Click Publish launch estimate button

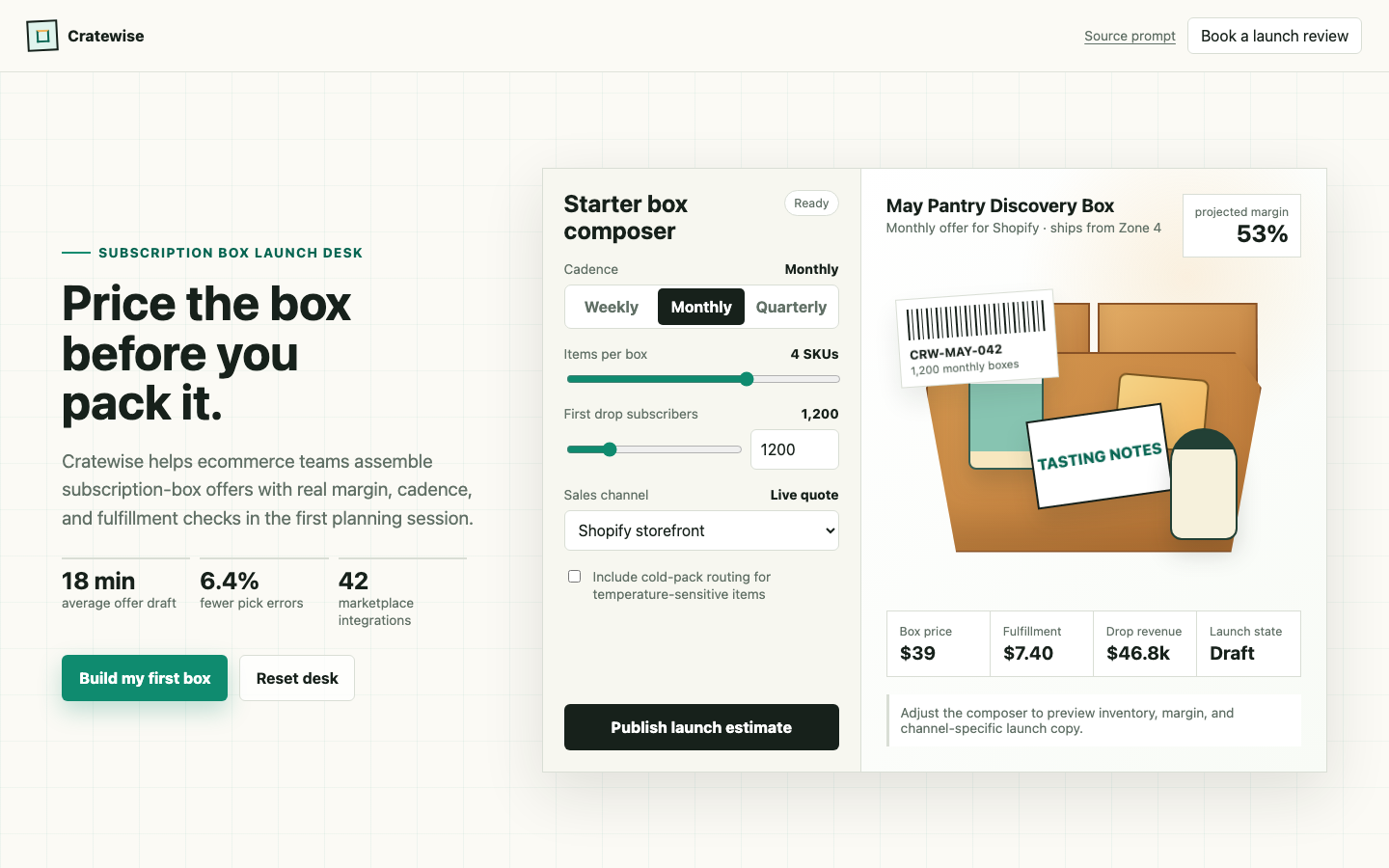click(701, 727)
